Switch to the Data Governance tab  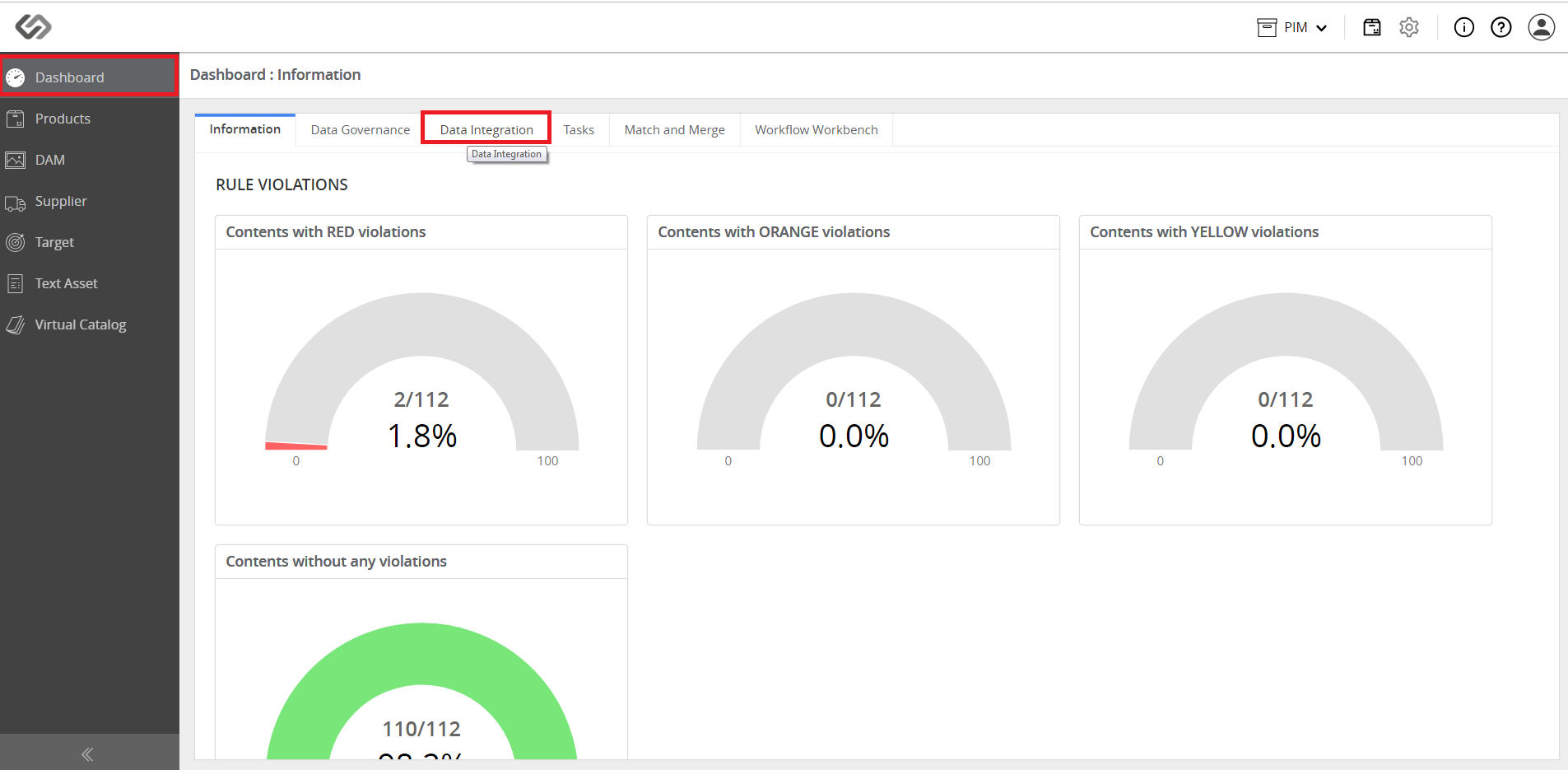click(361, 129)
